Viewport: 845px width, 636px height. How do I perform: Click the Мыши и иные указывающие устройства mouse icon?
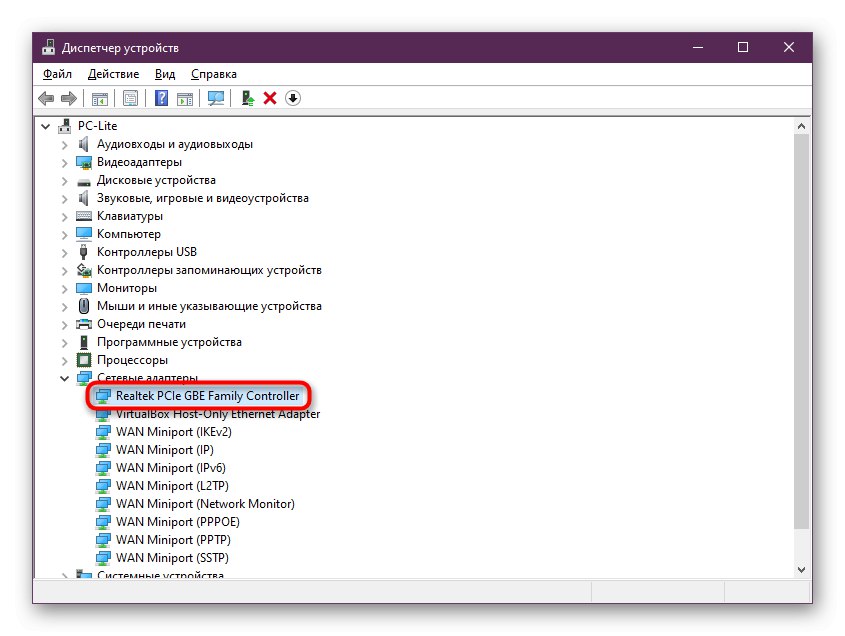[84, 306]
